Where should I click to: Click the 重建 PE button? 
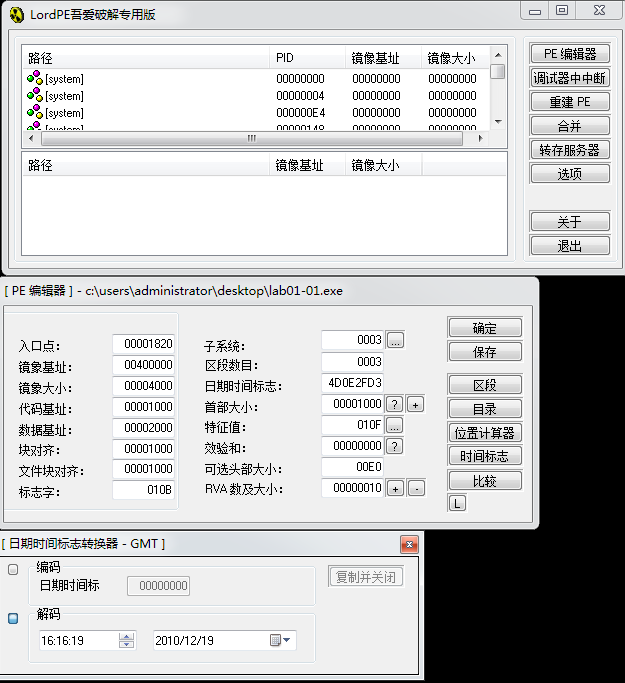click(x=570, y=102)
